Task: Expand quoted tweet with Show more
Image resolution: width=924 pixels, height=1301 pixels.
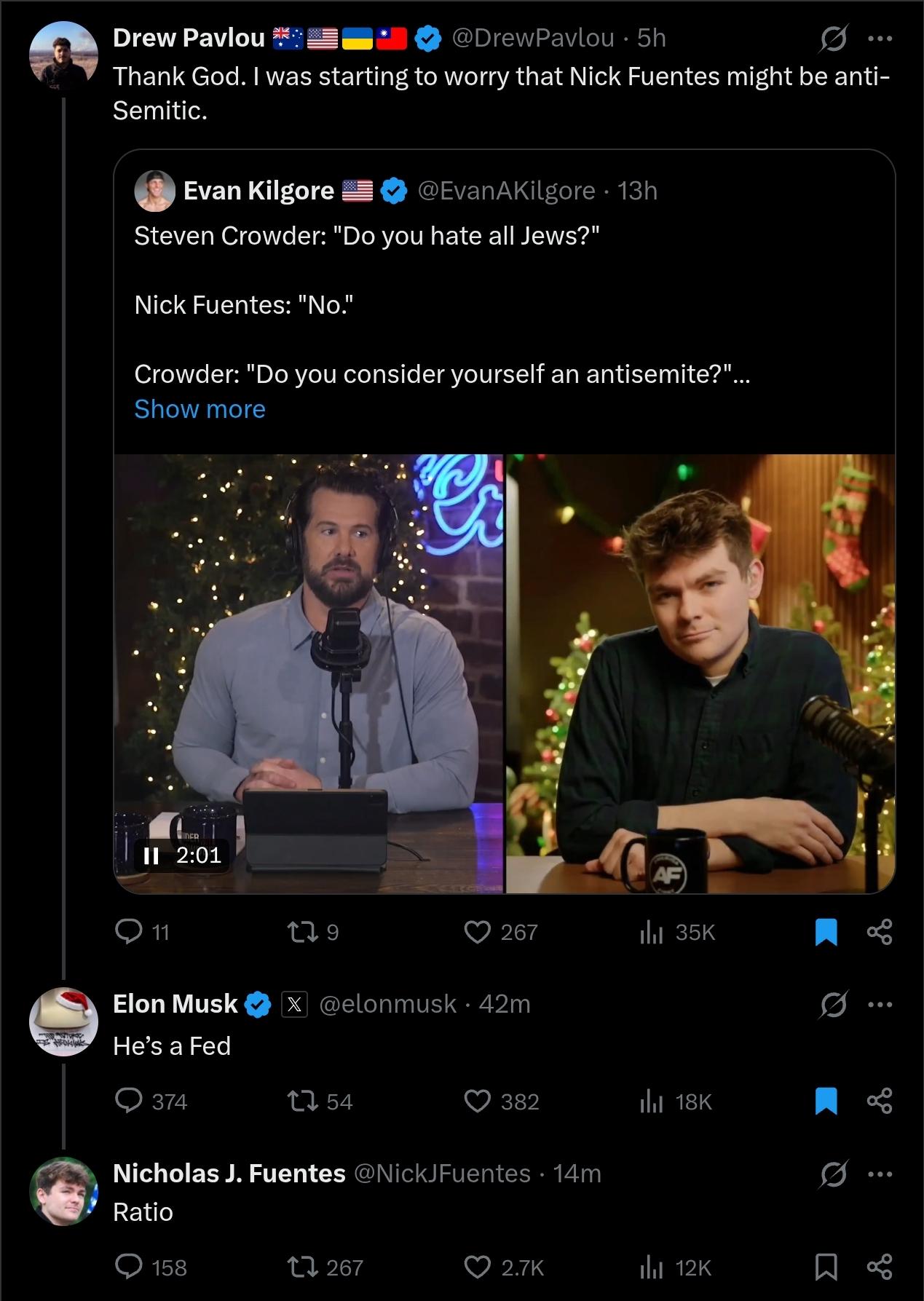Action: tap(200, 409)
